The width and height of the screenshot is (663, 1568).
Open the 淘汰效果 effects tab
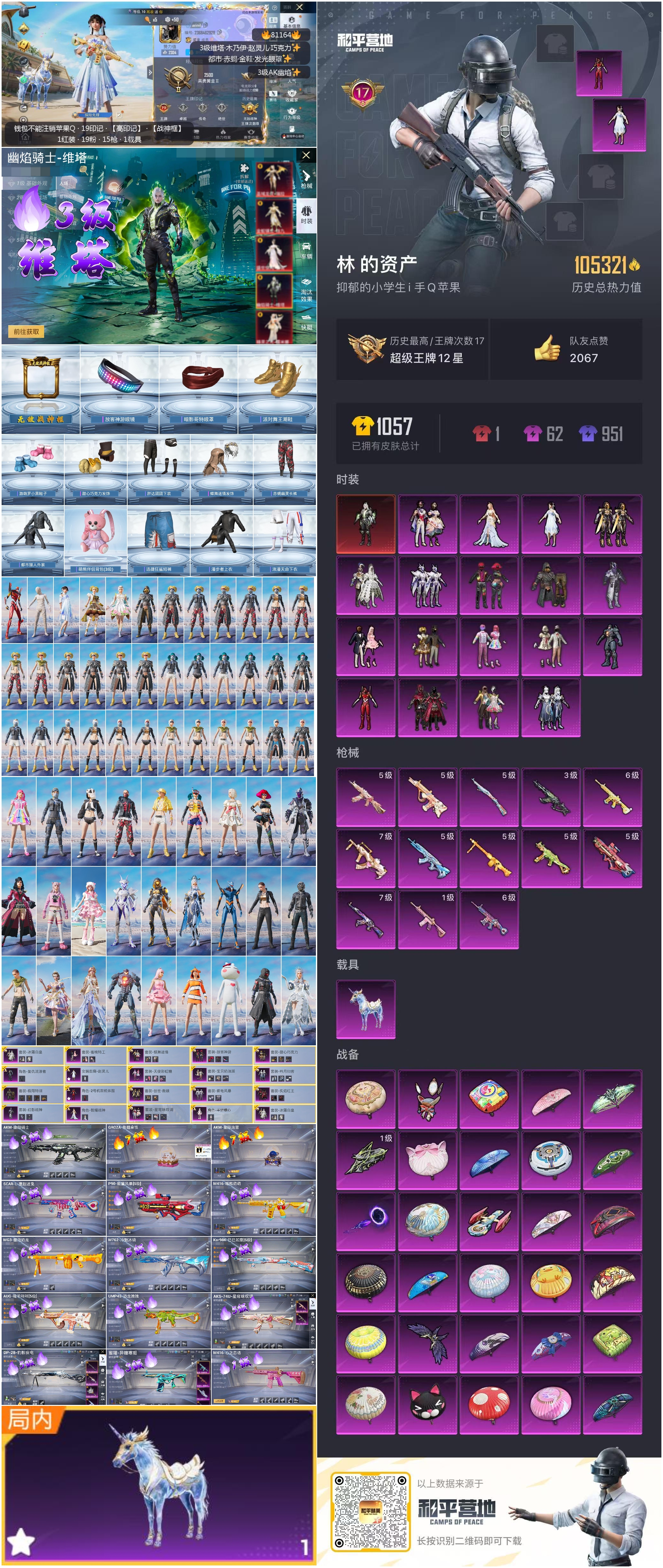point(306,290)
